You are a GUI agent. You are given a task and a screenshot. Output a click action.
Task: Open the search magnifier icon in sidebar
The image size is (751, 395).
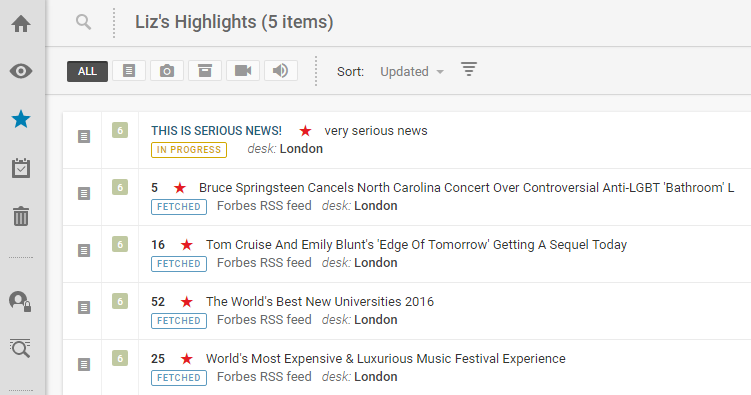(20, 348)
